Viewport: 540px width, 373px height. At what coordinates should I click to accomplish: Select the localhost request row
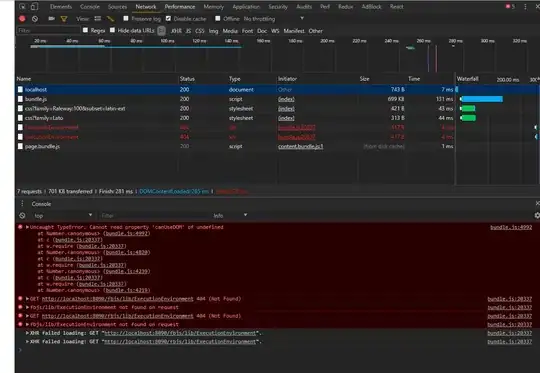tap(278, 90)
